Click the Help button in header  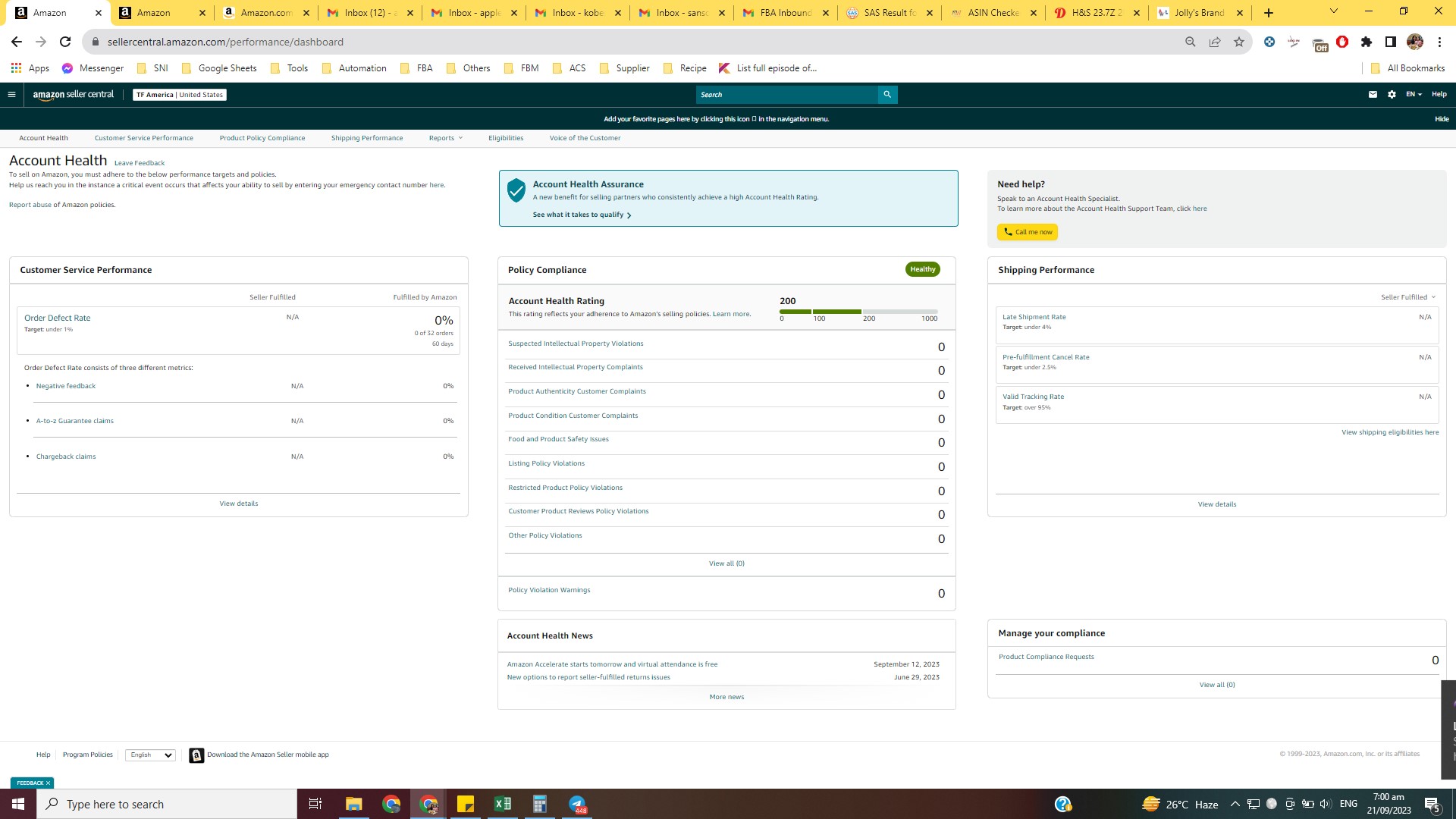1439,95
